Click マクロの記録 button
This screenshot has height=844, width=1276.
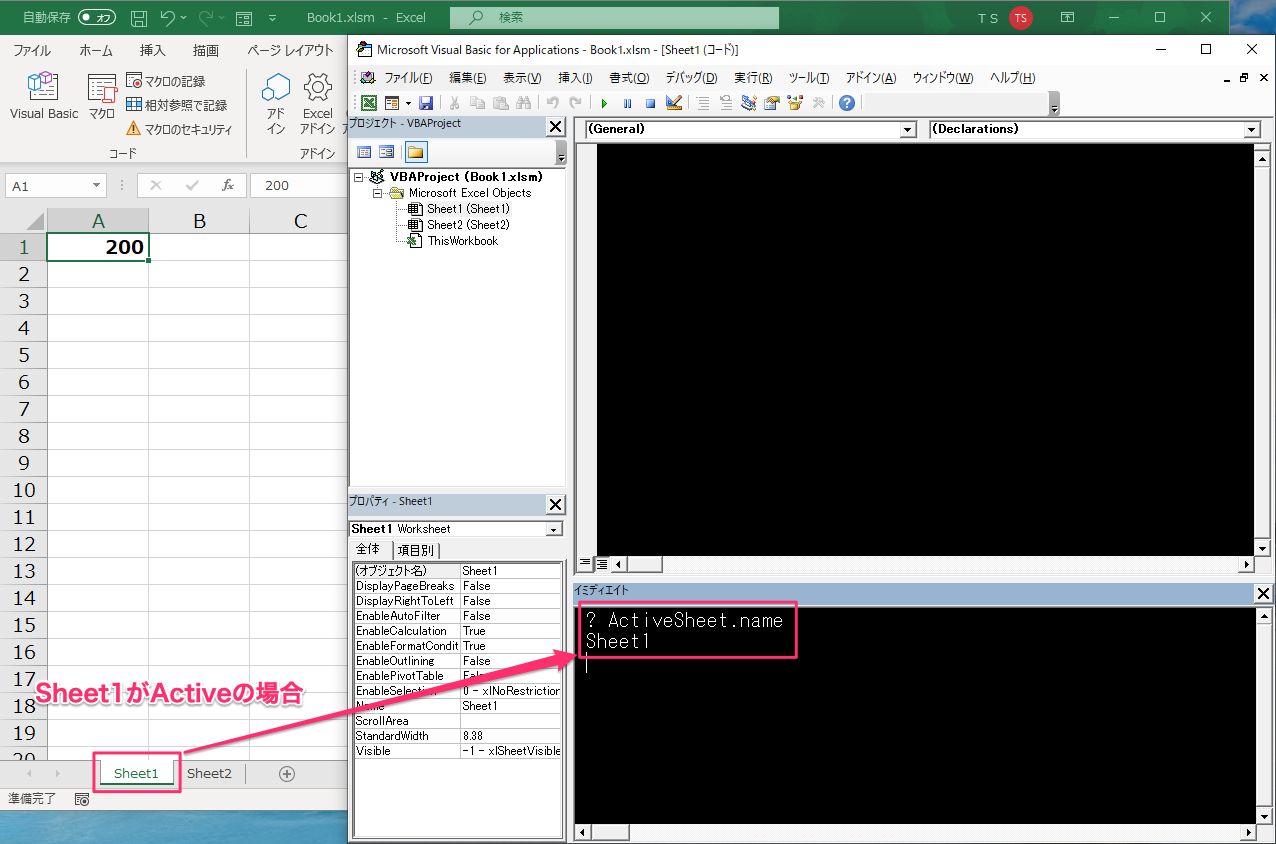(x=167, y=81)
